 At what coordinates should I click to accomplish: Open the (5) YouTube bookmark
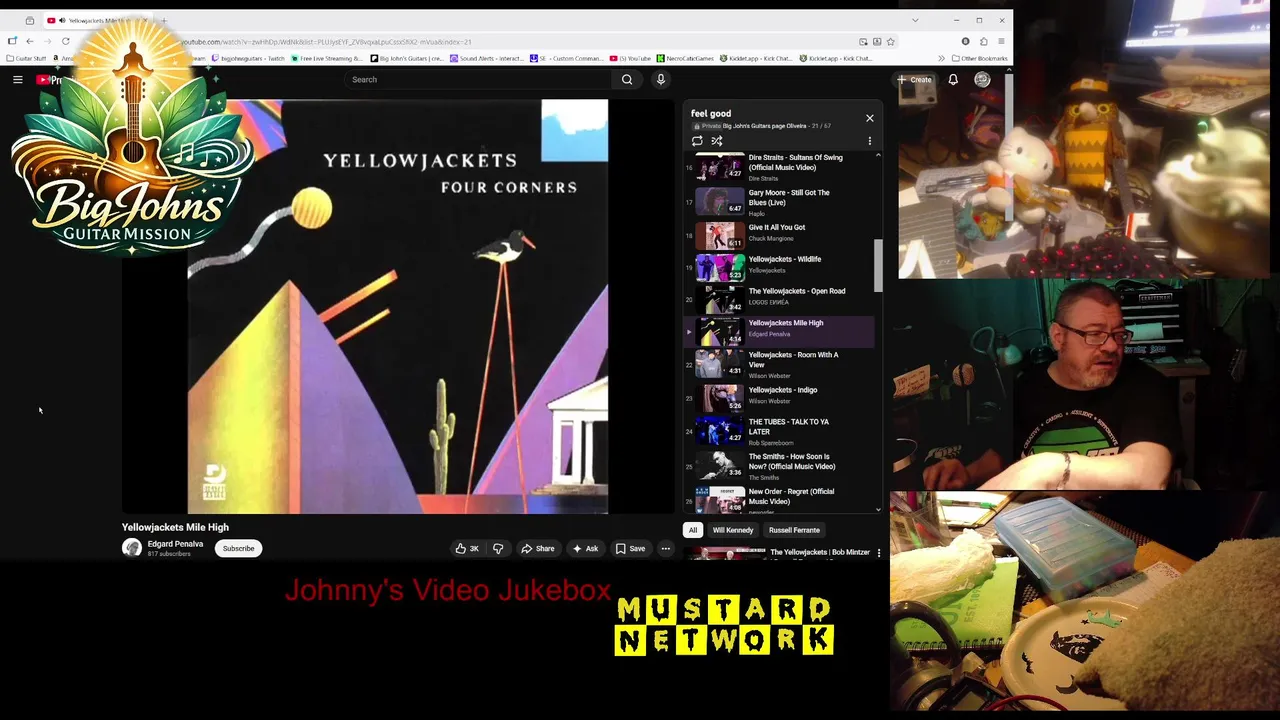pos(631,58)
